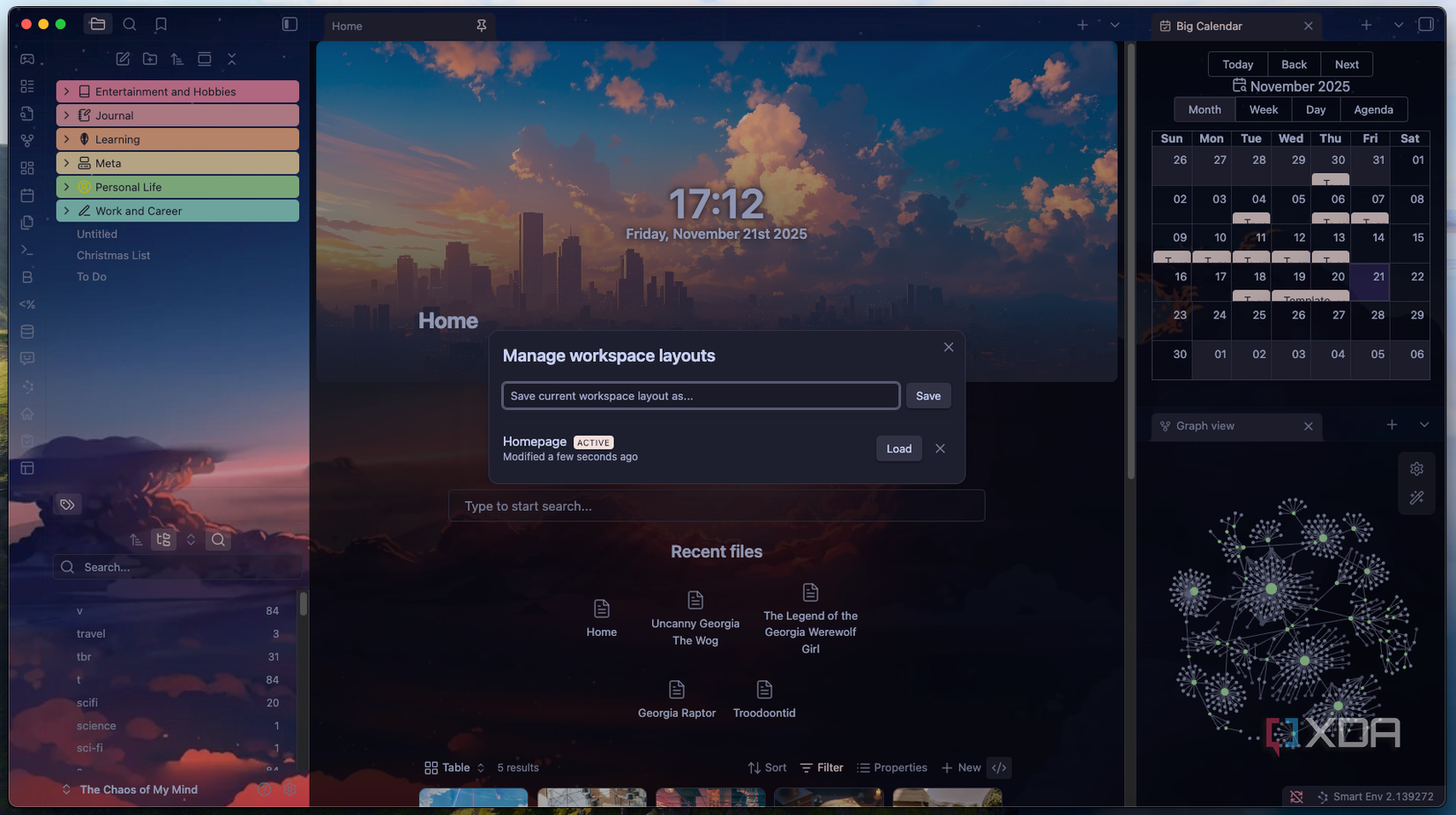Create a new note with the pencil icon

(x=123, y=58)
